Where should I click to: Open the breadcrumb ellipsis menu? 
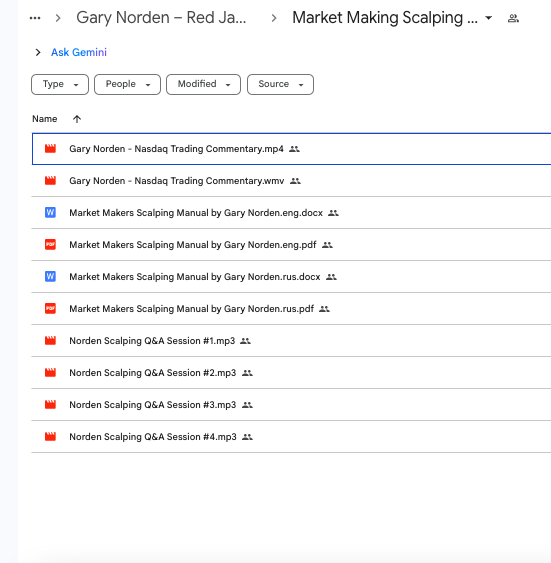tap(35, 18)
